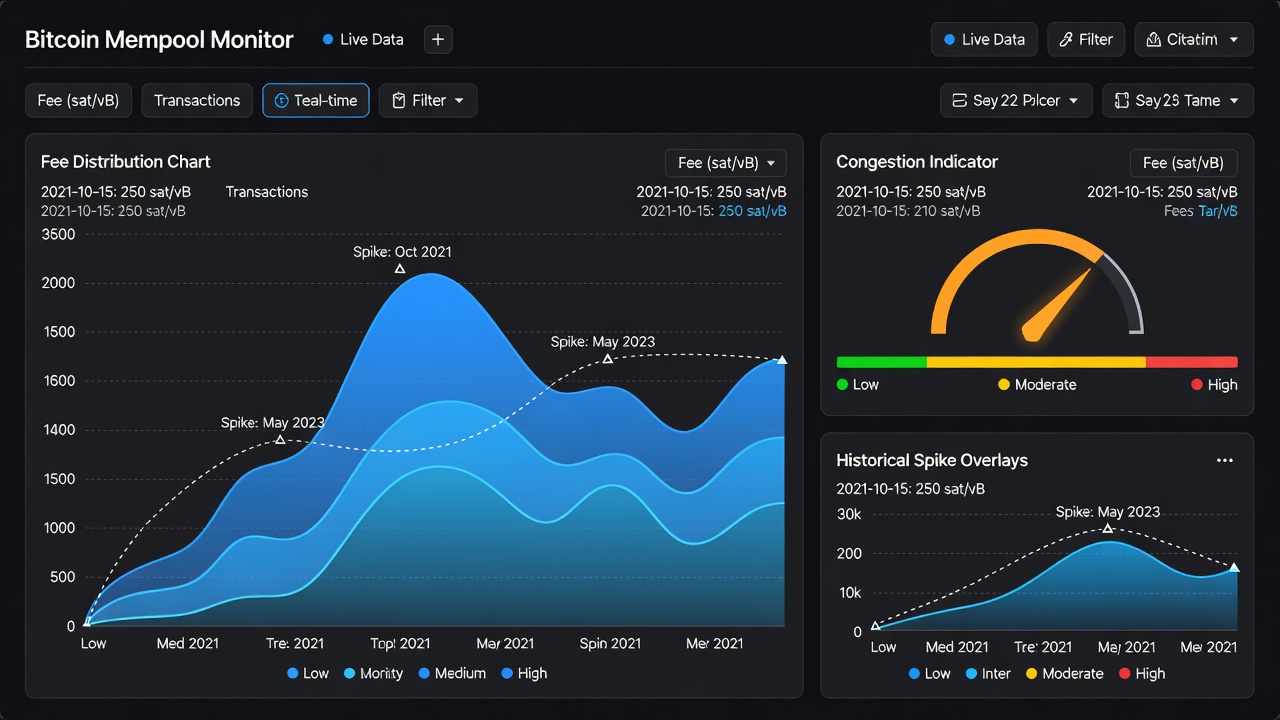The image size is (1280, 720).
Task: Toggle the Low series in Fee Distribution legend
Action: click(308, 674)
